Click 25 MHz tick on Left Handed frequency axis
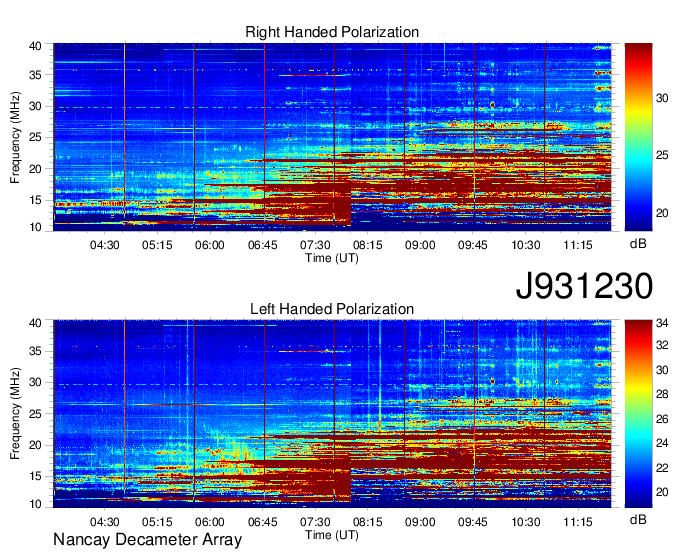 click(35, 414)
